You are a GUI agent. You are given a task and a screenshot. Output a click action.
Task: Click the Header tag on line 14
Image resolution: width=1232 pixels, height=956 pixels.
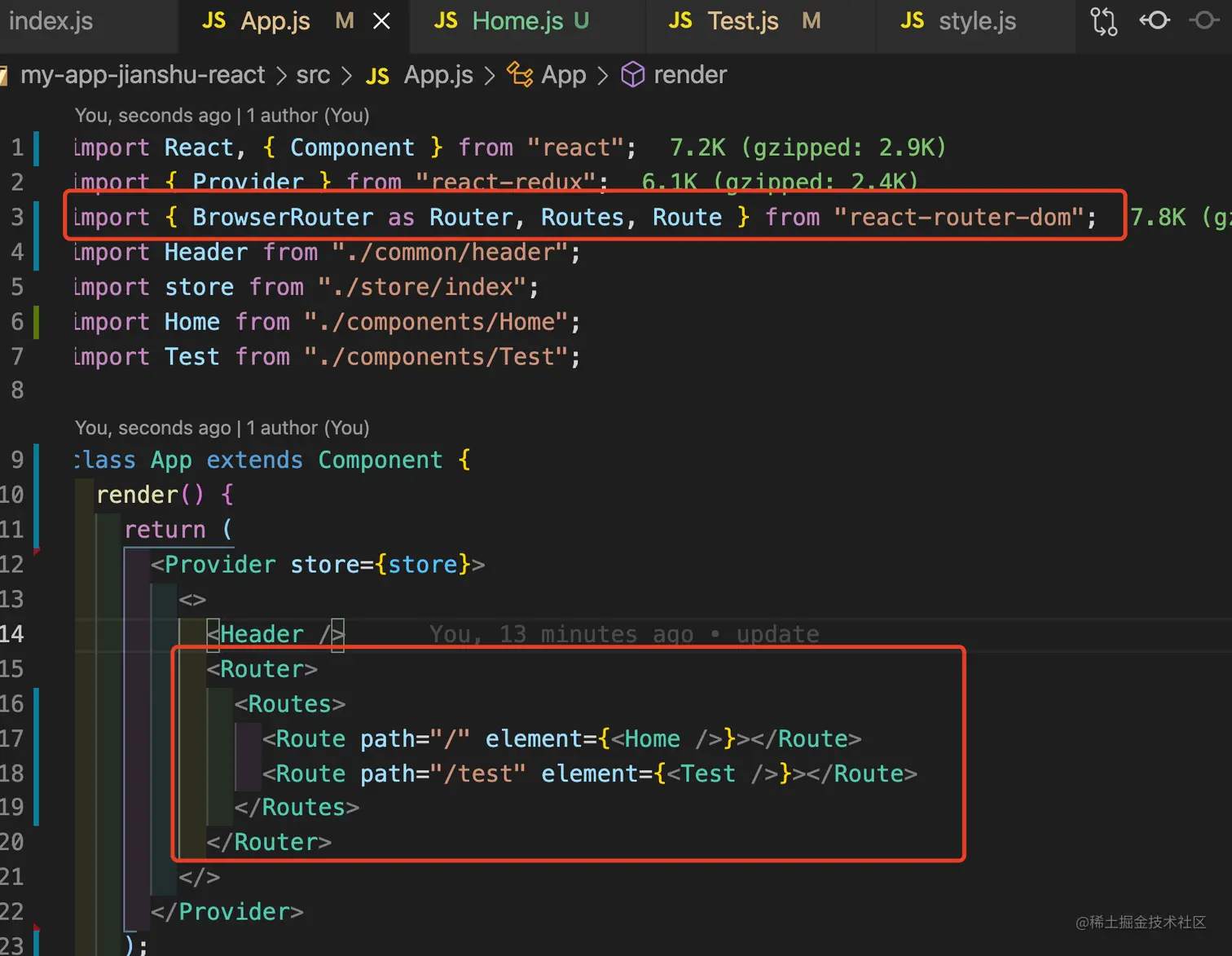click(x=275, y=634)
